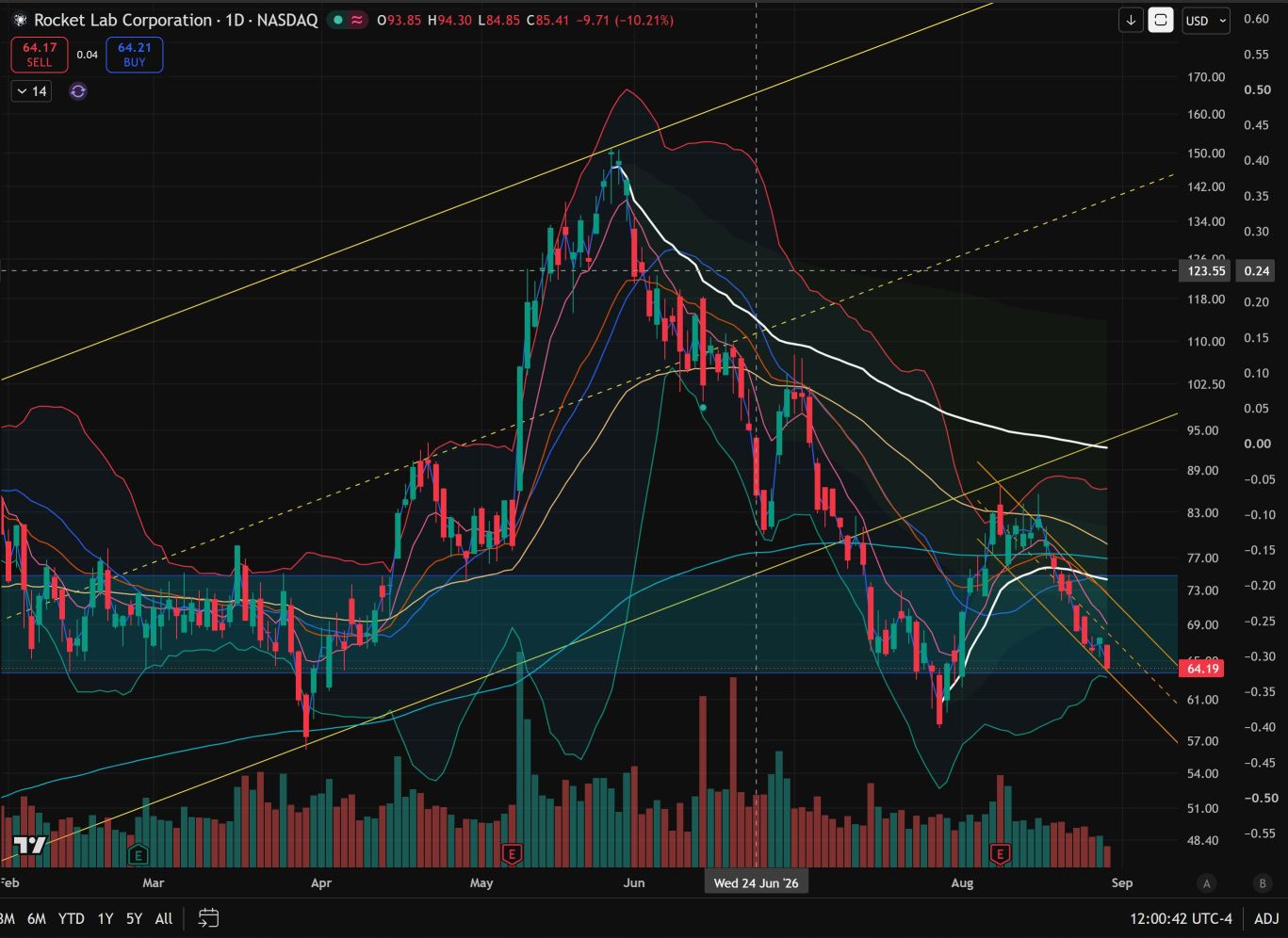Click the Rocket Lab symbol logo icon
This screenshot has width=1288, height=938.
tap(20, 20)
